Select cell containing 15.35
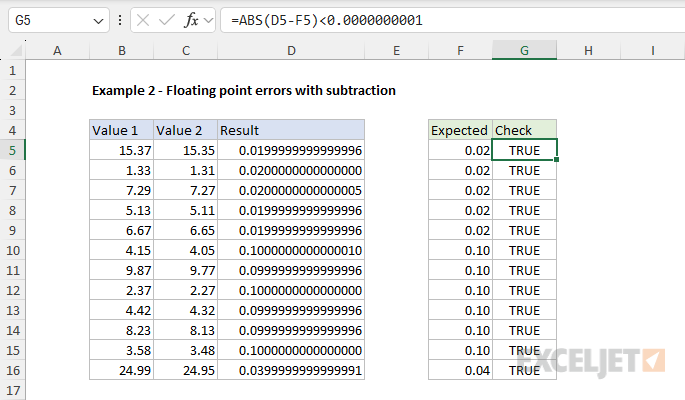 coord(186,150)
